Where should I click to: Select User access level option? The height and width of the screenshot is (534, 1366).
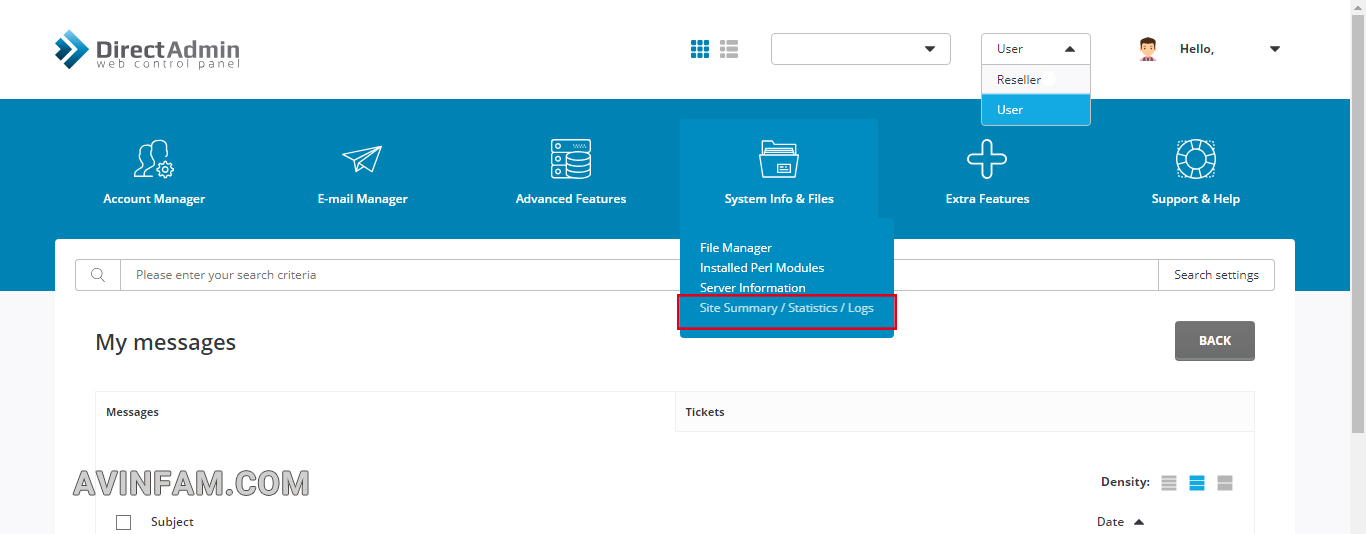1036,110
